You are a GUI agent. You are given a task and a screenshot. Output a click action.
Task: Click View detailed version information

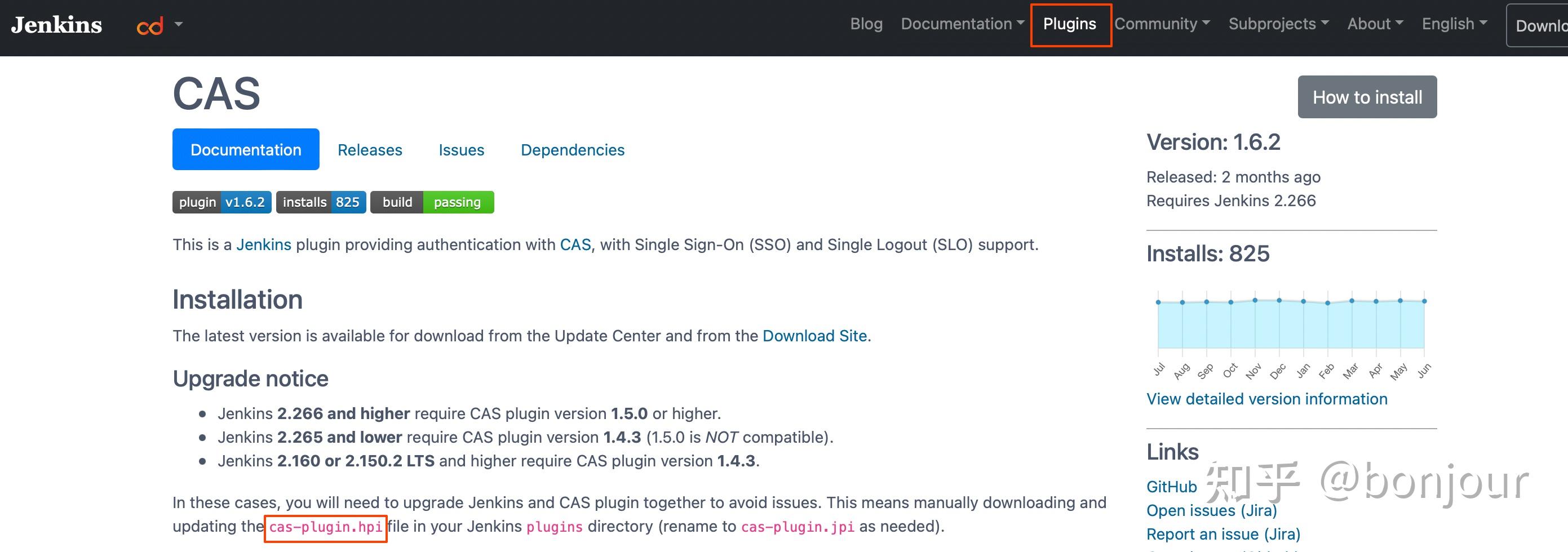[1266, 399]
